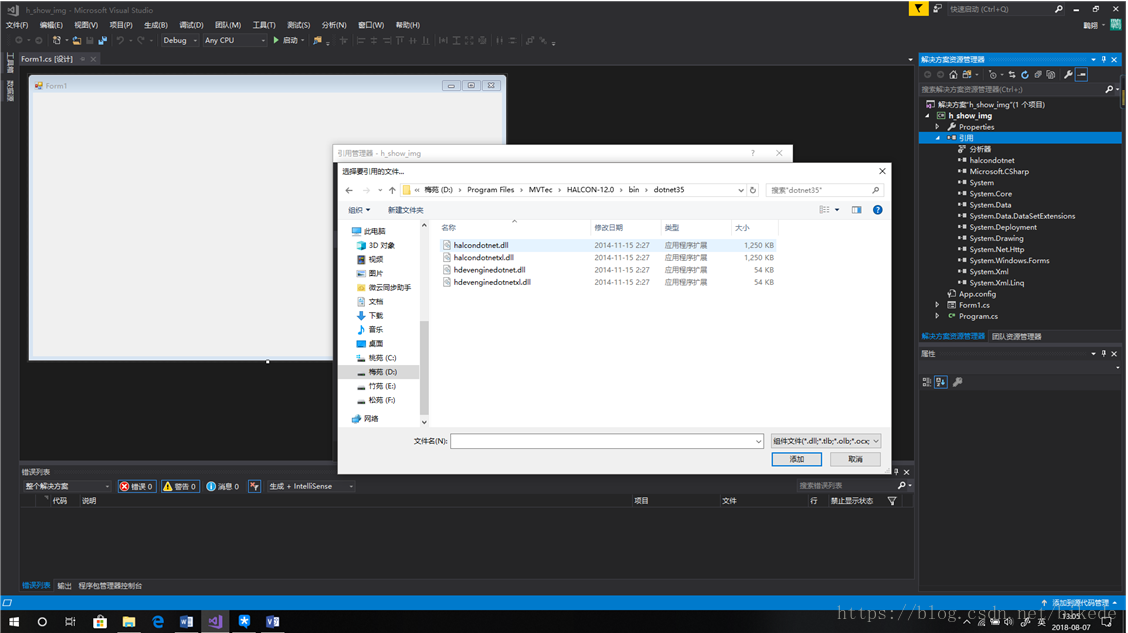Click Back arrow in file dialog
This screenshot has width=1128, height=633.
349,191
